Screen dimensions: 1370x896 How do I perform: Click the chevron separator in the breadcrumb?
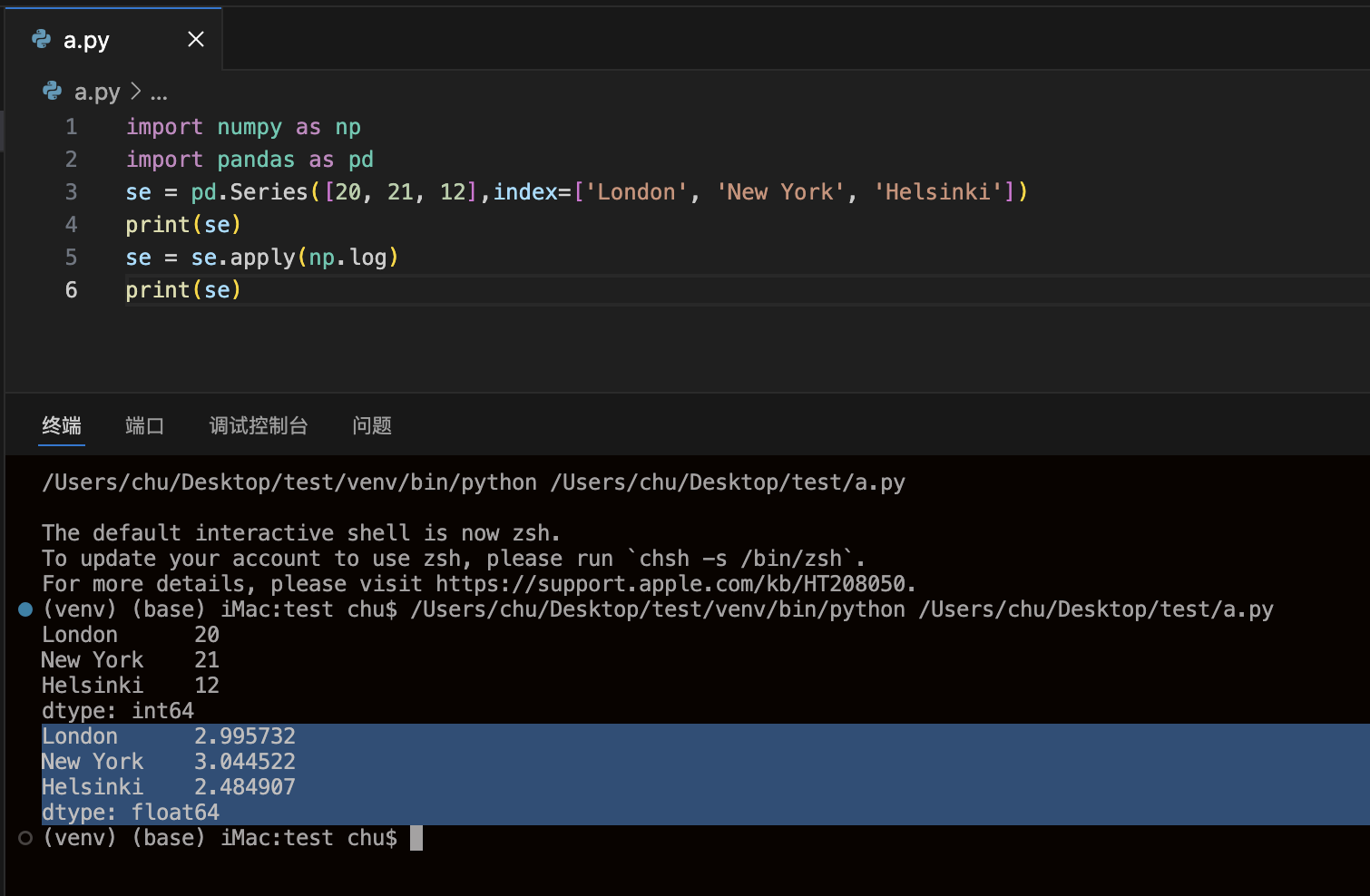pos(136,91)
